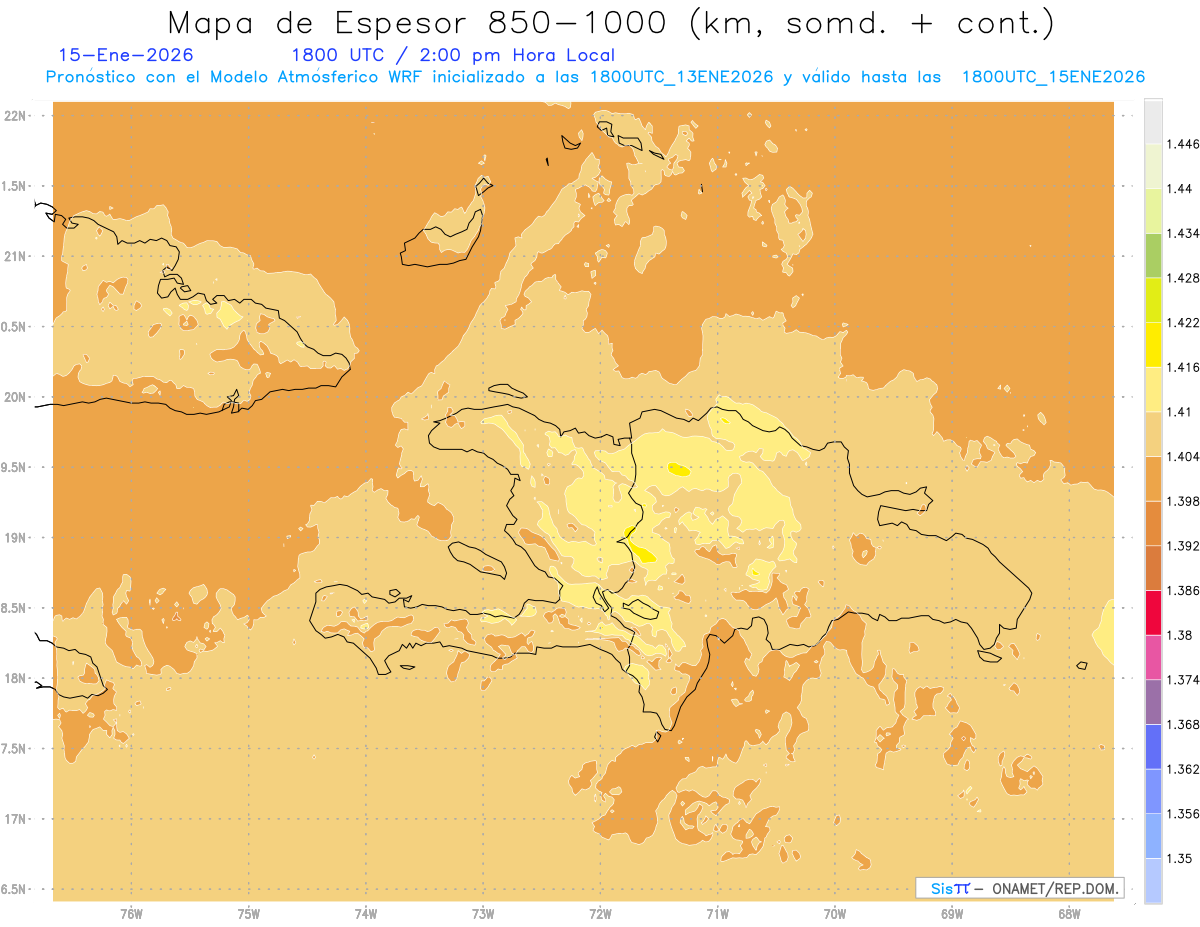This screenshot has width=1200, height=927.
Task: Click the purple swatch between 1.368 and 1.374
Action: coord(1153,702)
